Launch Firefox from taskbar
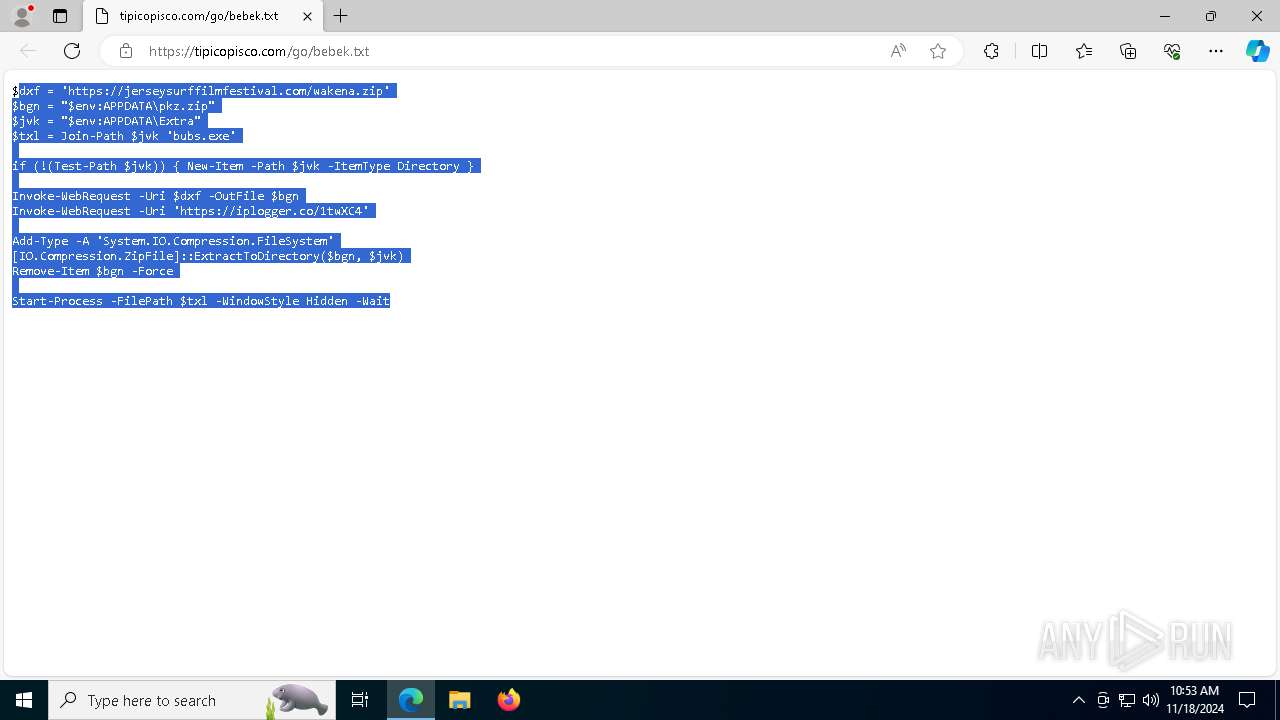The image size is (1280, 720). coord(508,700)
